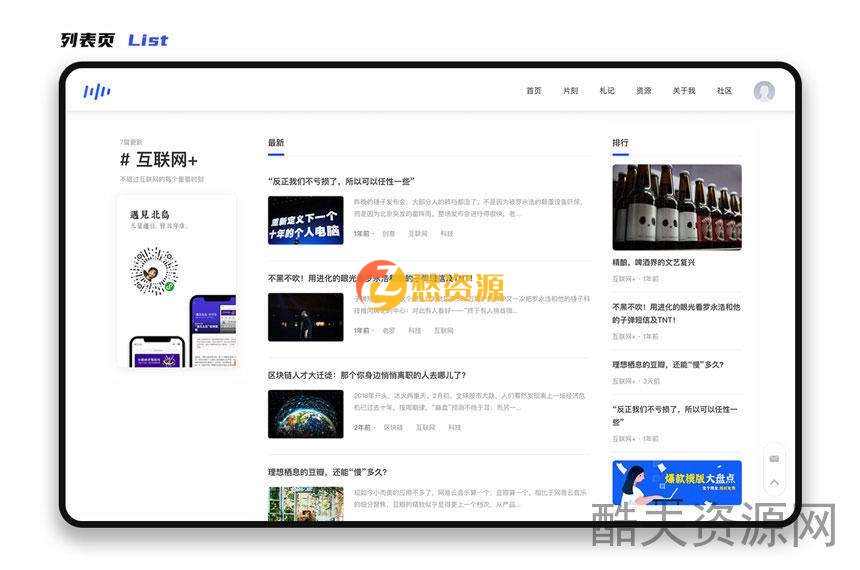Click the dark stage photo thumbnail
The height and width of the screenshot is (570, 860).
(305, 317)
